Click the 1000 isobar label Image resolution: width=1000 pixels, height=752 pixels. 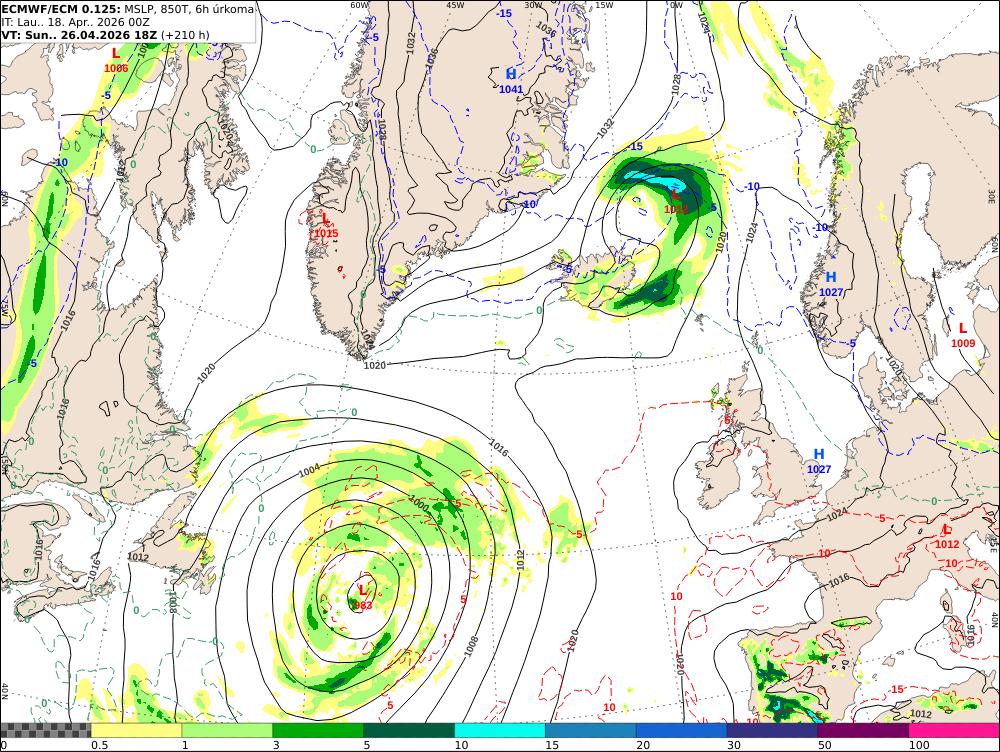(418, 503)
